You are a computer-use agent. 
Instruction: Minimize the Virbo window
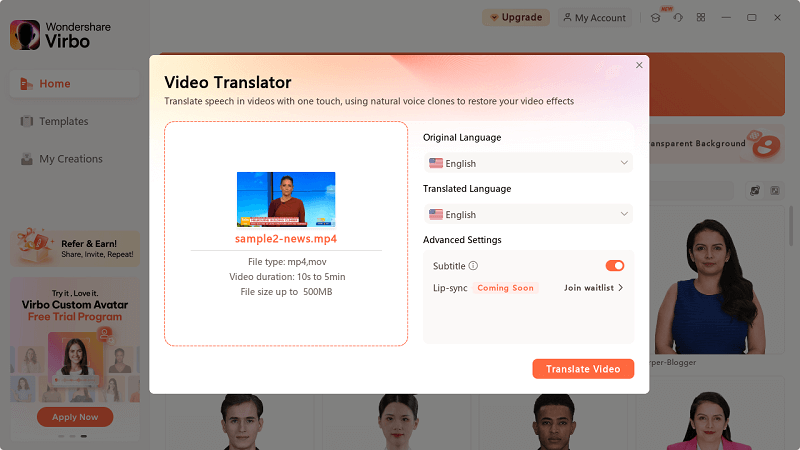point(726,17)
